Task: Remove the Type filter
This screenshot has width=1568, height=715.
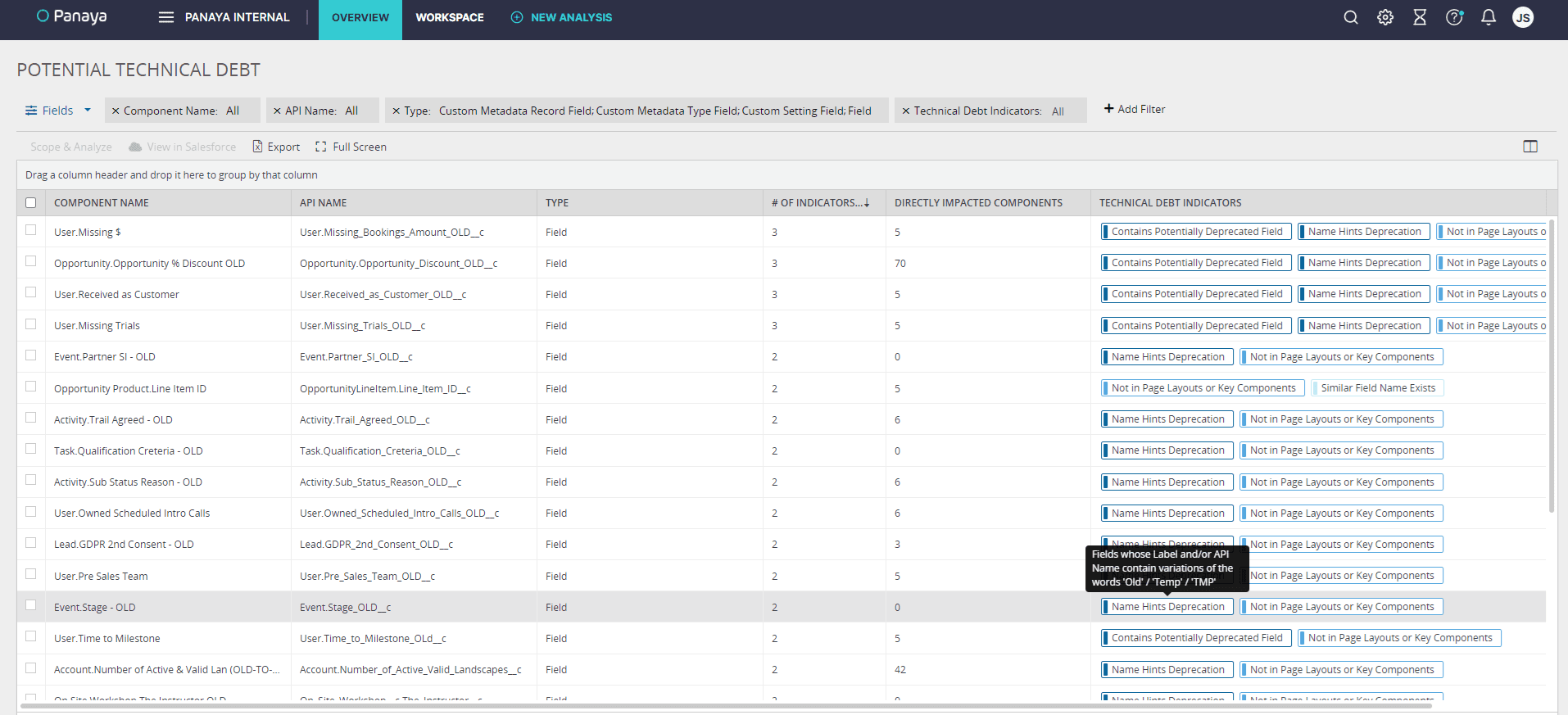Action: (x=397, y=111)
